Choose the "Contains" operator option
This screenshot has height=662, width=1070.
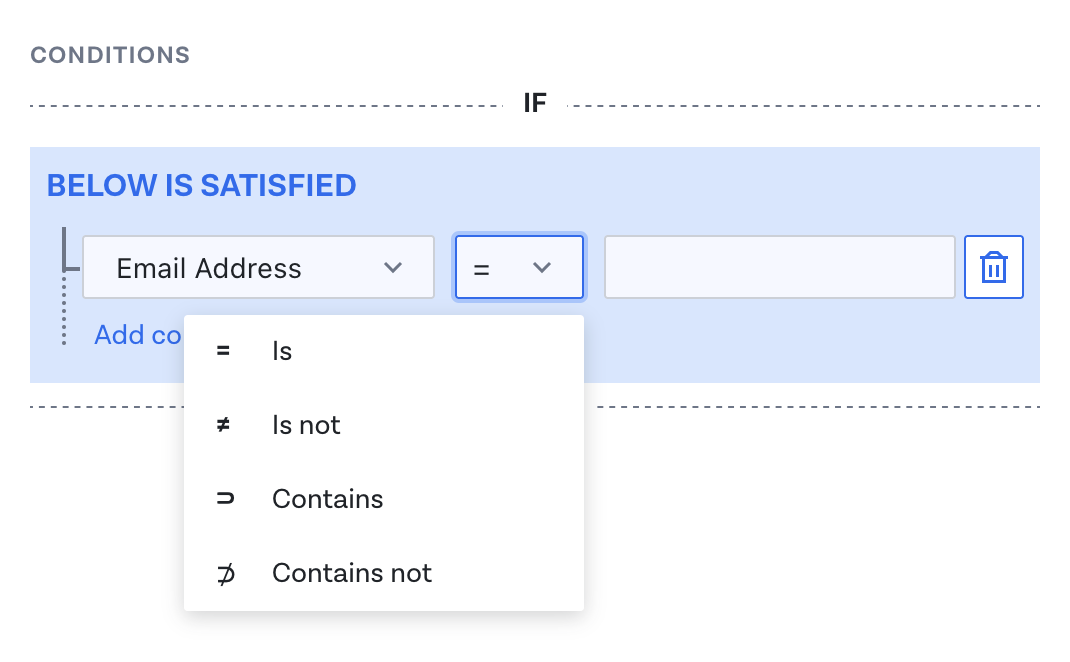[327, 498]
